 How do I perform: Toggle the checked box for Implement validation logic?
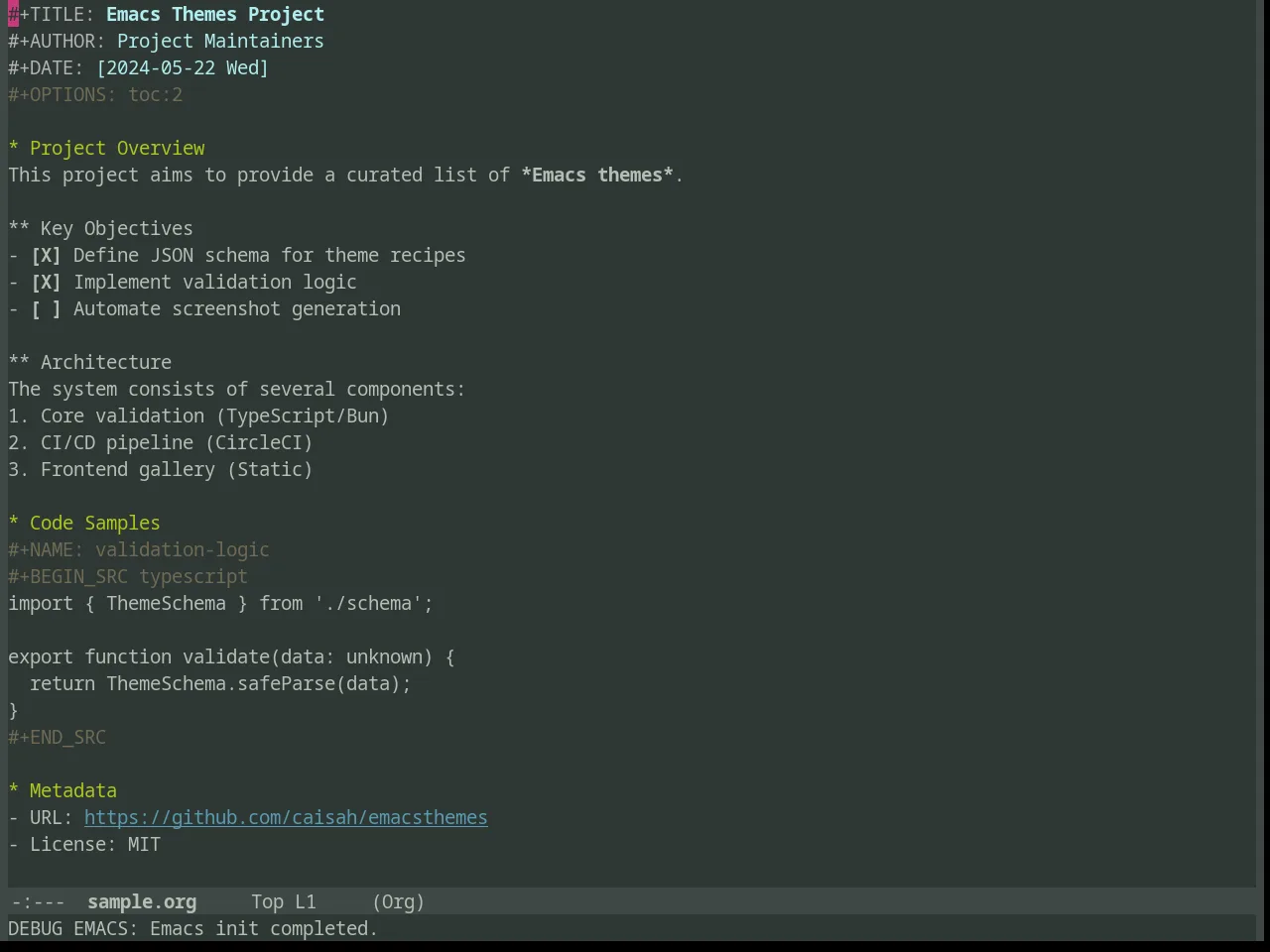[46, 283]
